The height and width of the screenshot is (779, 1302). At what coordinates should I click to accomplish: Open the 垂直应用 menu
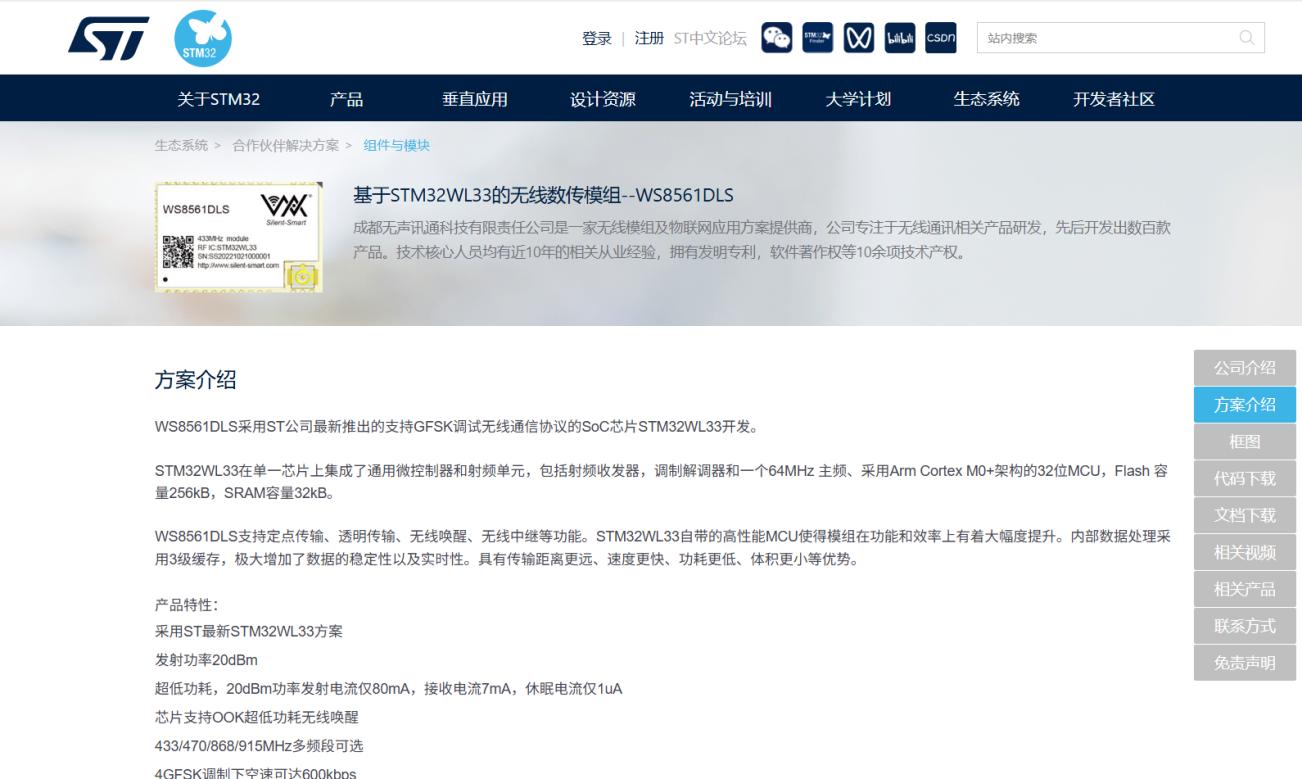(475, 98)
